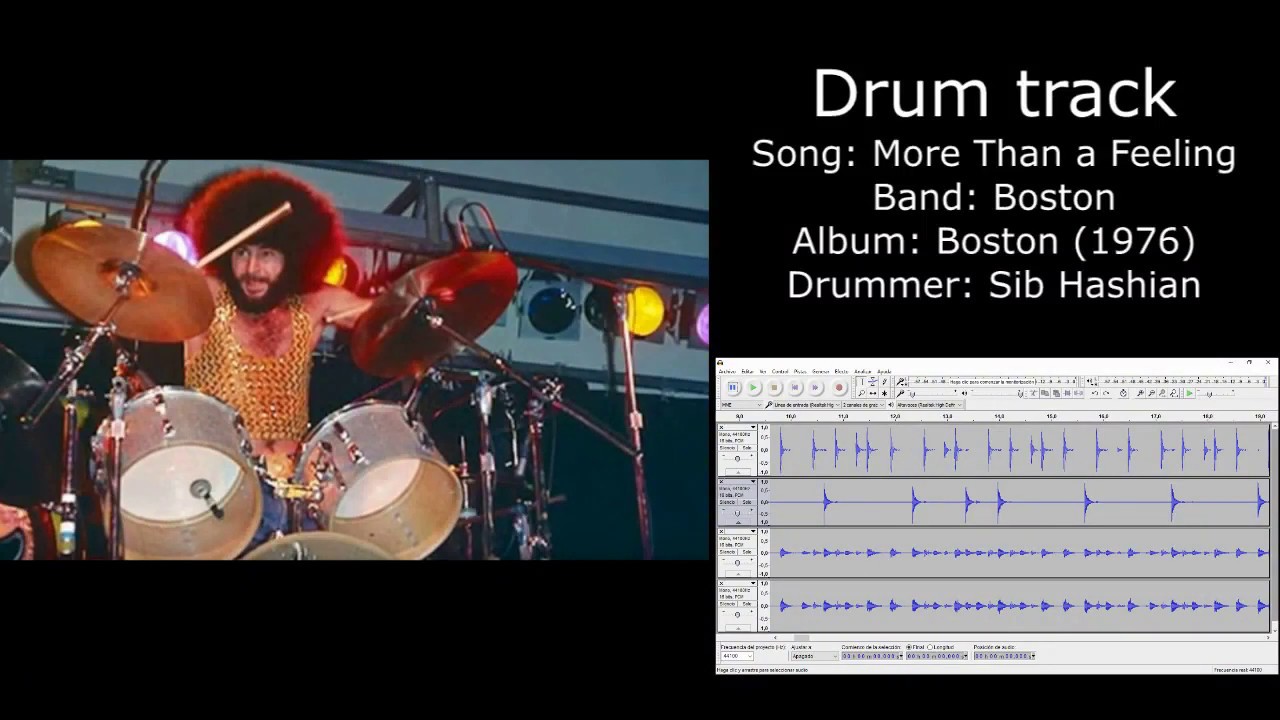Open the Línea de entrada recording device dropdown

807,405
